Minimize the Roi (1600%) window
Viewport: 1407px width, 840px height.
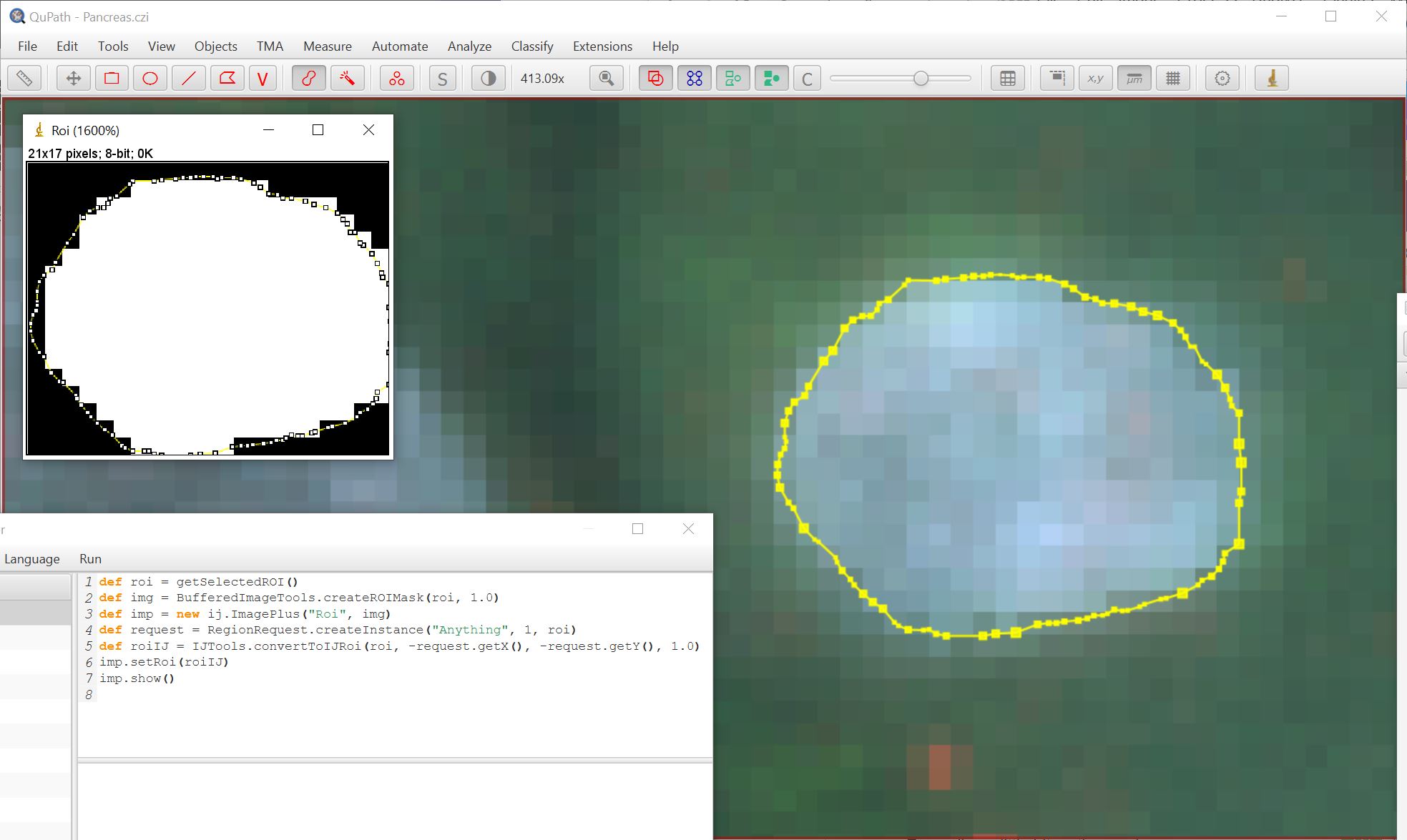tap(269, 129)
